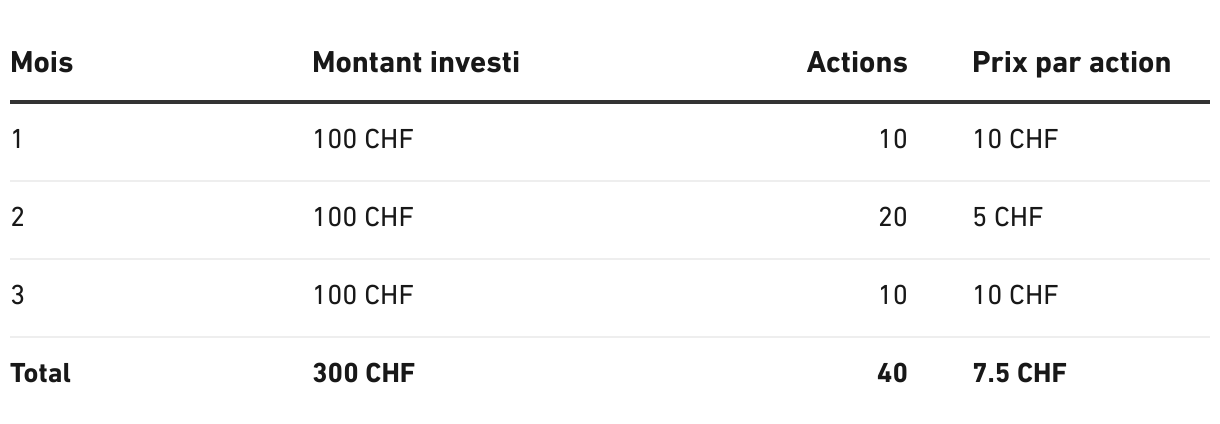The height and width of the screenshot is (424, 1220).
Task: Click the 10 CHF price in month 3 row
Action: tap(1014, 295)
